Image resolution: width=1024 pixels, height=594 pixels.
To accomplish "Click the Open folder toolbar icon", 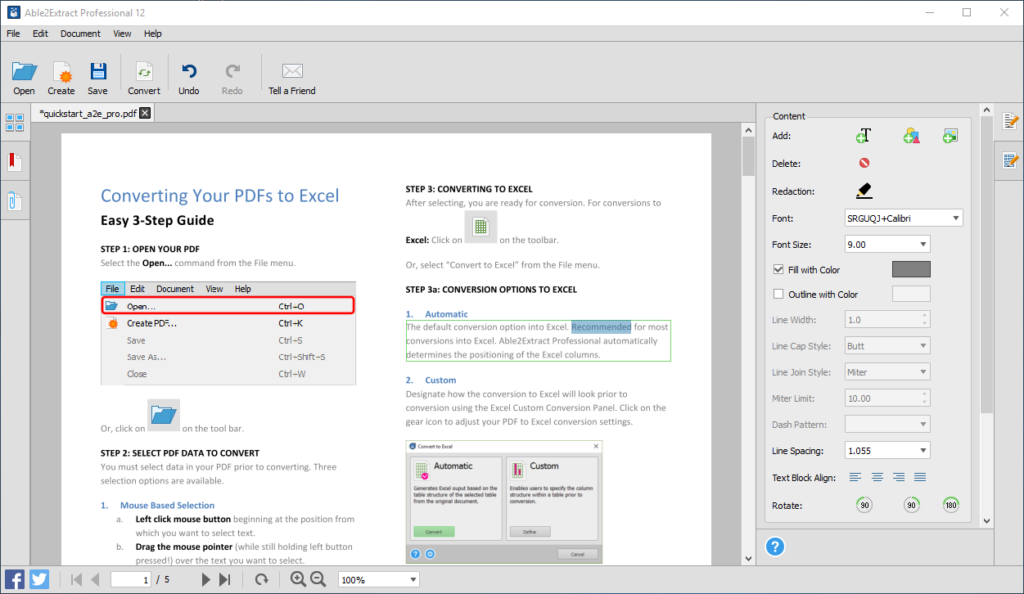I will (24, 71).
